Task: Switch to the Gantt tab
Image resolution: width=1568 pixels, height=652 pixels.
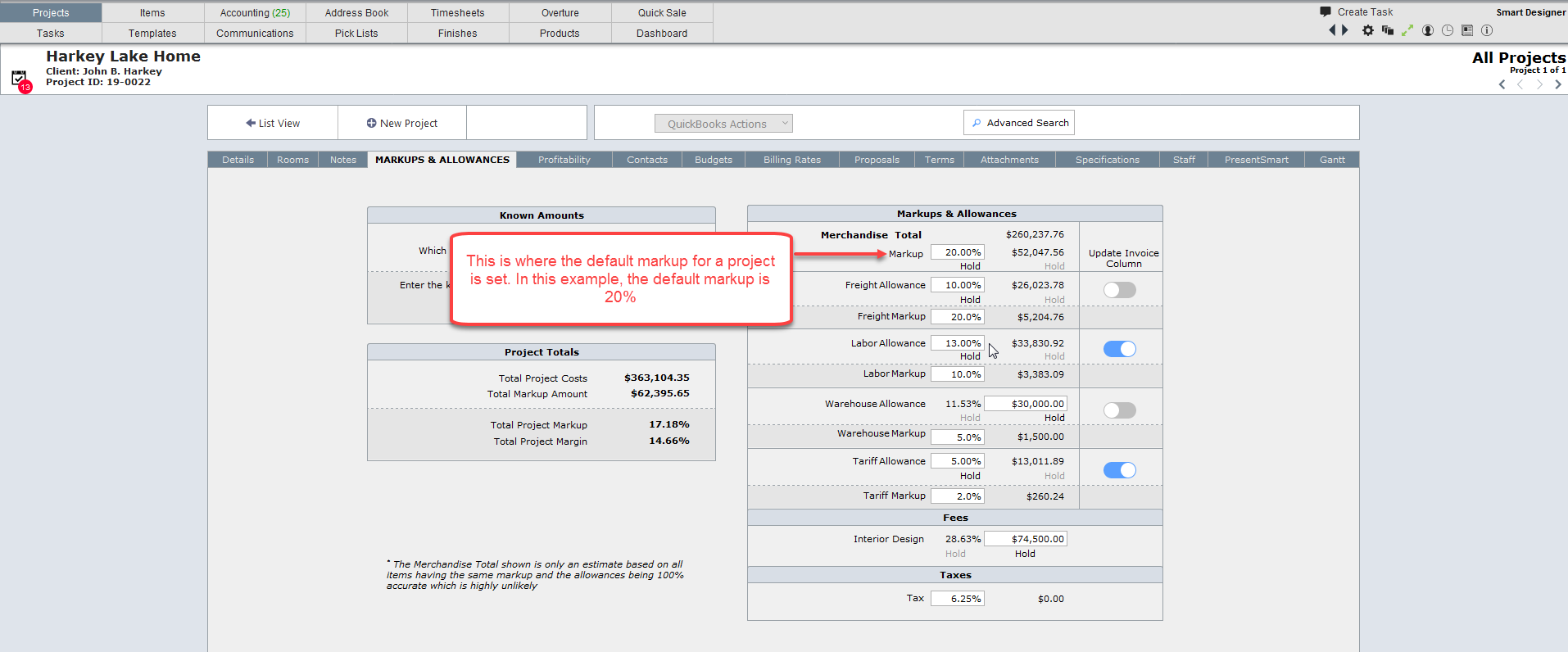Action: (x=1332, y=160)
